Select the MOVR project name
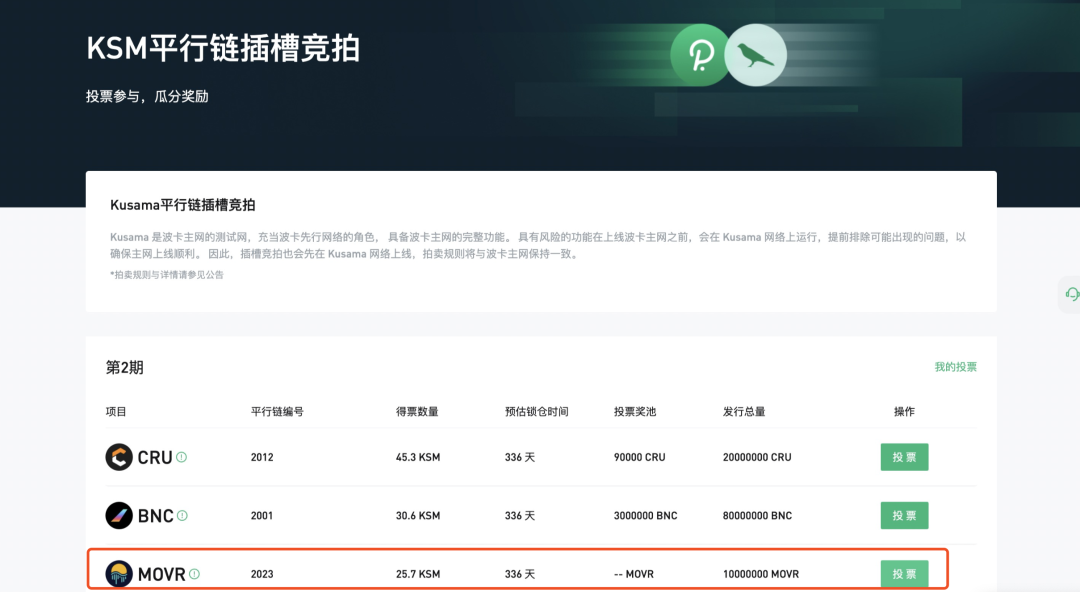1080x592 pixels. 162,574
